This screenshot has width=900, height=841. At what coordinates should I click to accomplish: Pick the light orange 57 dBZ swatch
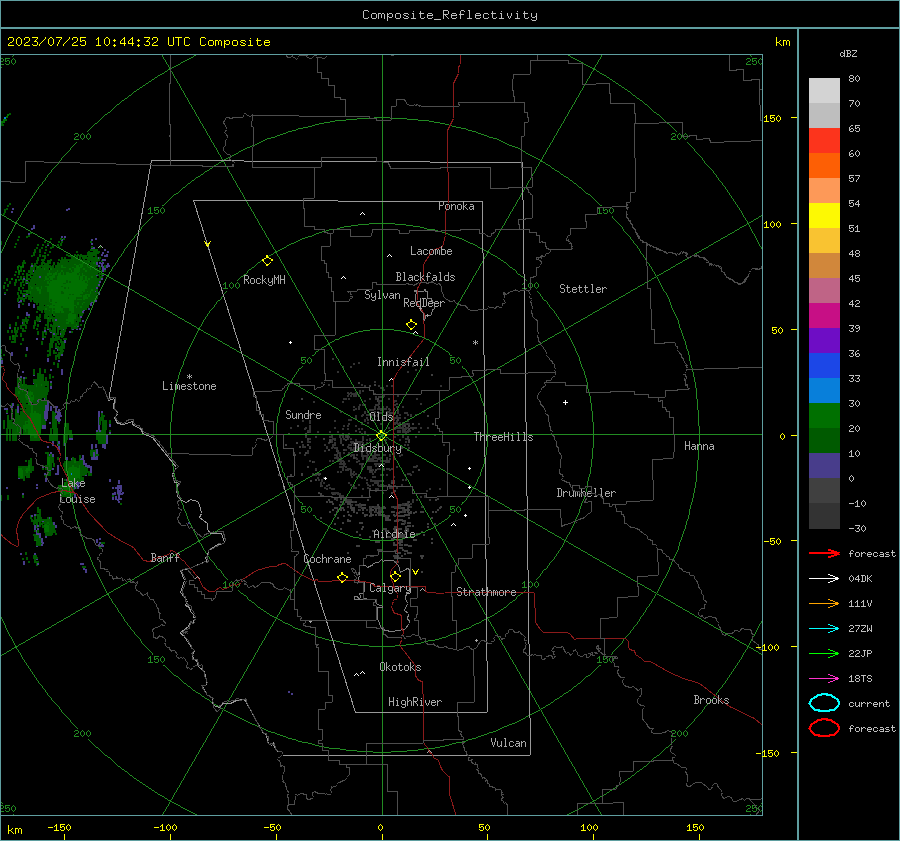coord(824,191)
